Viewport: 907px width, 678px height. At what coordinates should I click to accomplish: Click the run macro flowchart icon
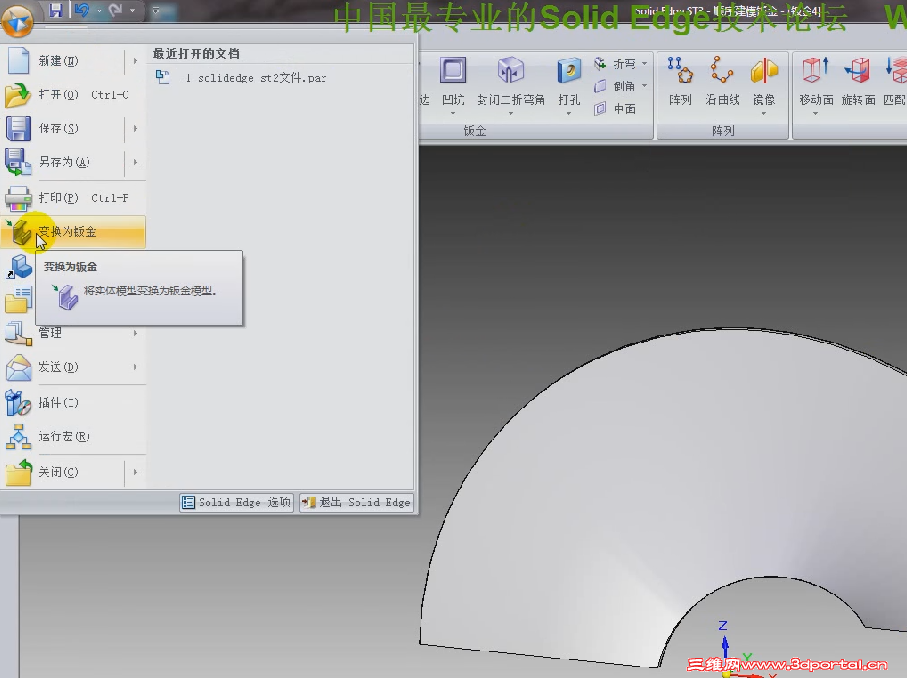tap(18, 437)
